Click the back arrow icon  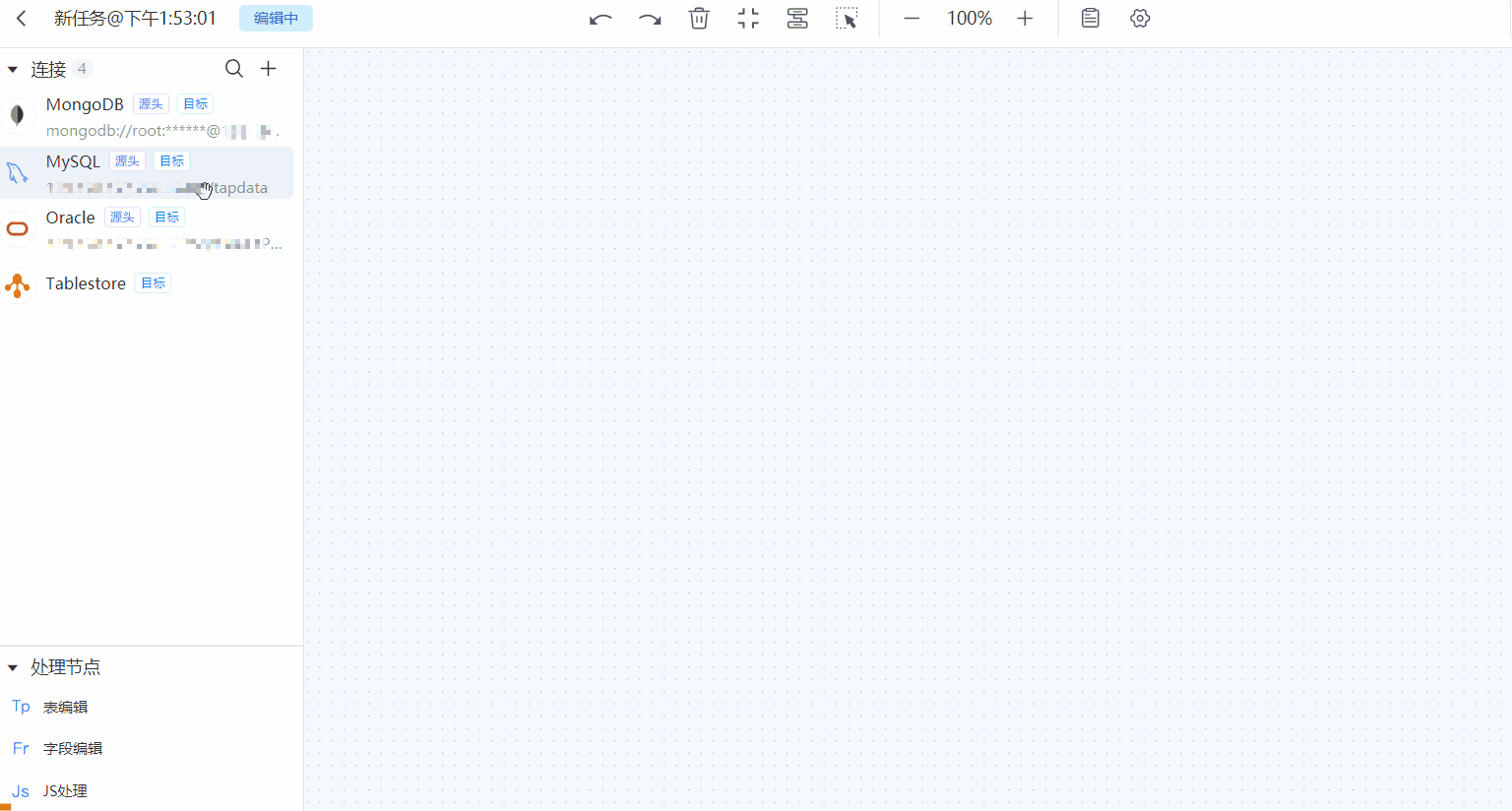(x=22, y=19)
